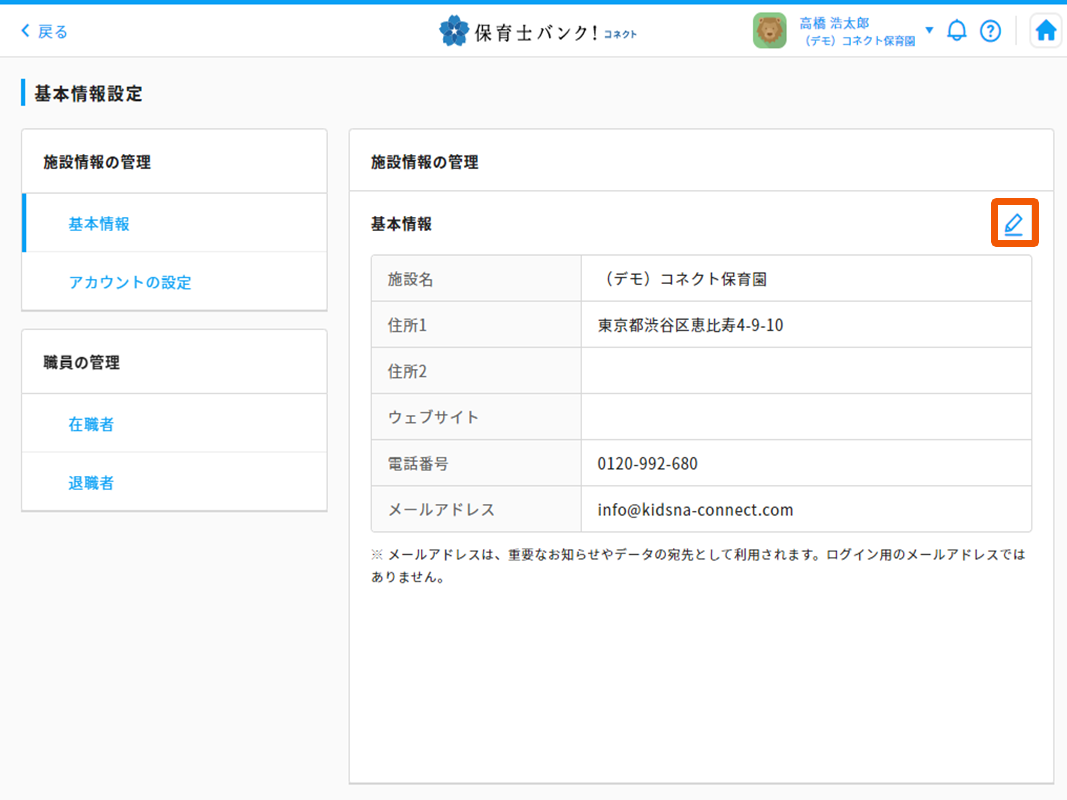Viewport: 1067px width, 800px height.
Task: Click the 保育士バンク! コネクト flower logo
Action: 454,31
